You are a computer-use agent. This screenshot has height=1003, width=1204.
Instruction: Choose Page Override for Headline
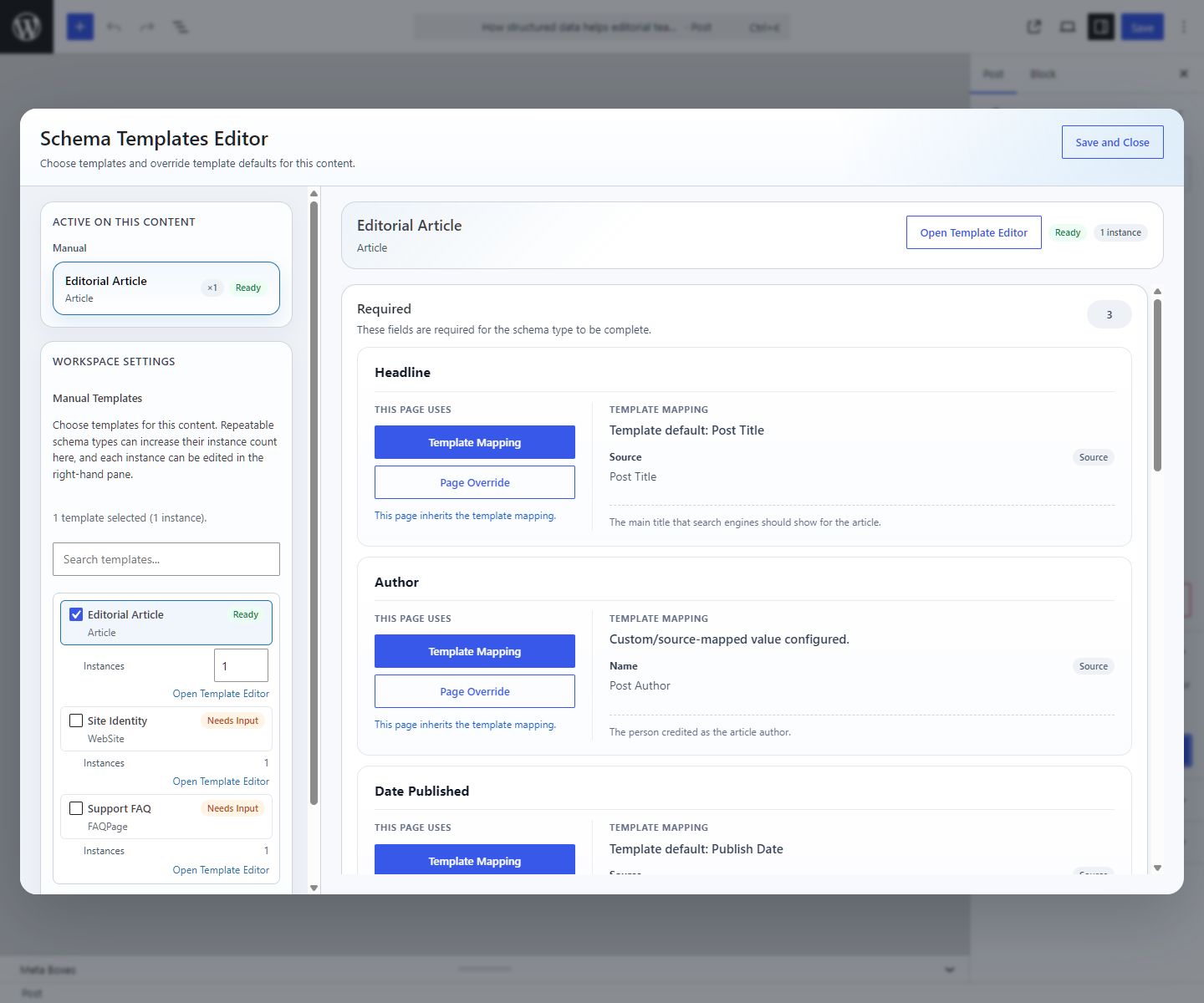(x=475, y=482)
